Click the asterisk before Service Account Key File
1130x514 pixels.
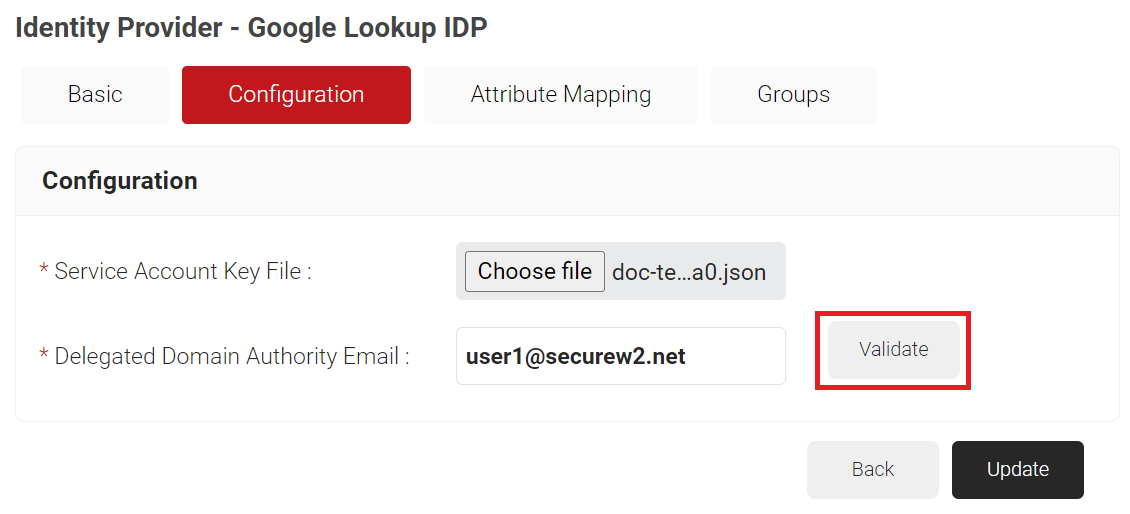click(43, 272)
